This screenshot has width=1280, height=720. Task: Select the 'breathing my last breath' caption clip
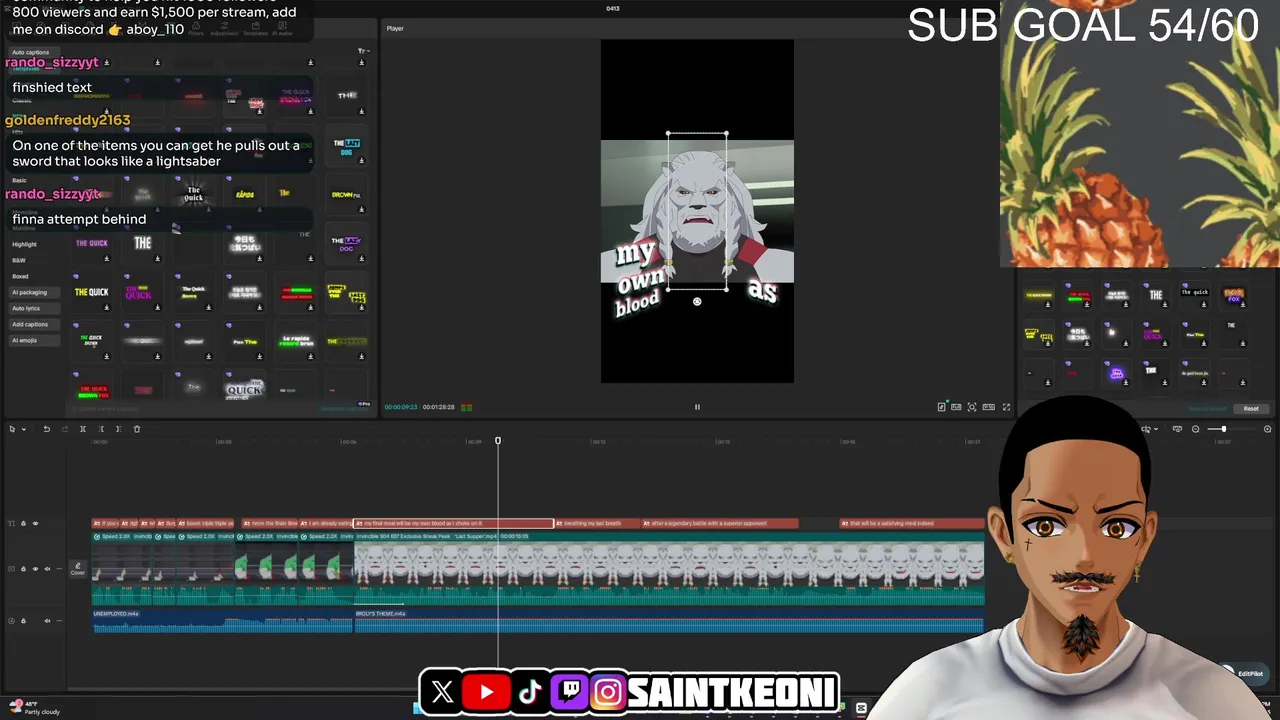pyautogui.click(x=597, y=523)
